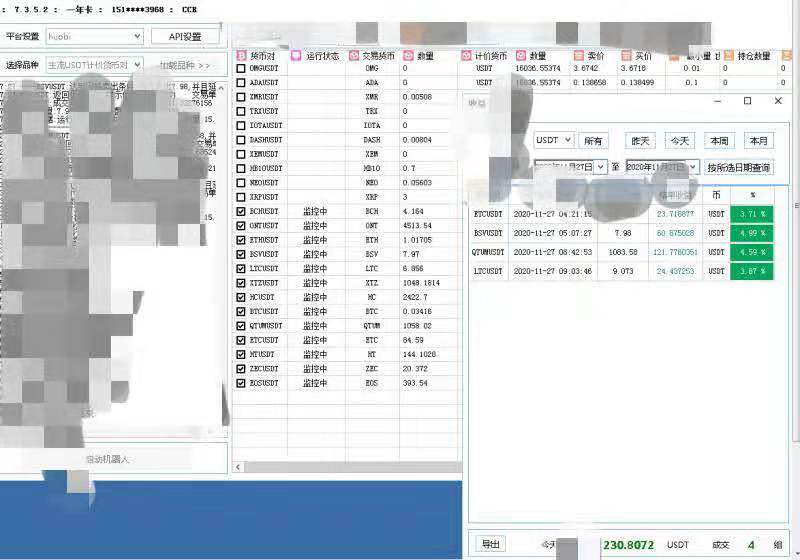Click the 交易货币 column header icon

(x=354, y=56)
